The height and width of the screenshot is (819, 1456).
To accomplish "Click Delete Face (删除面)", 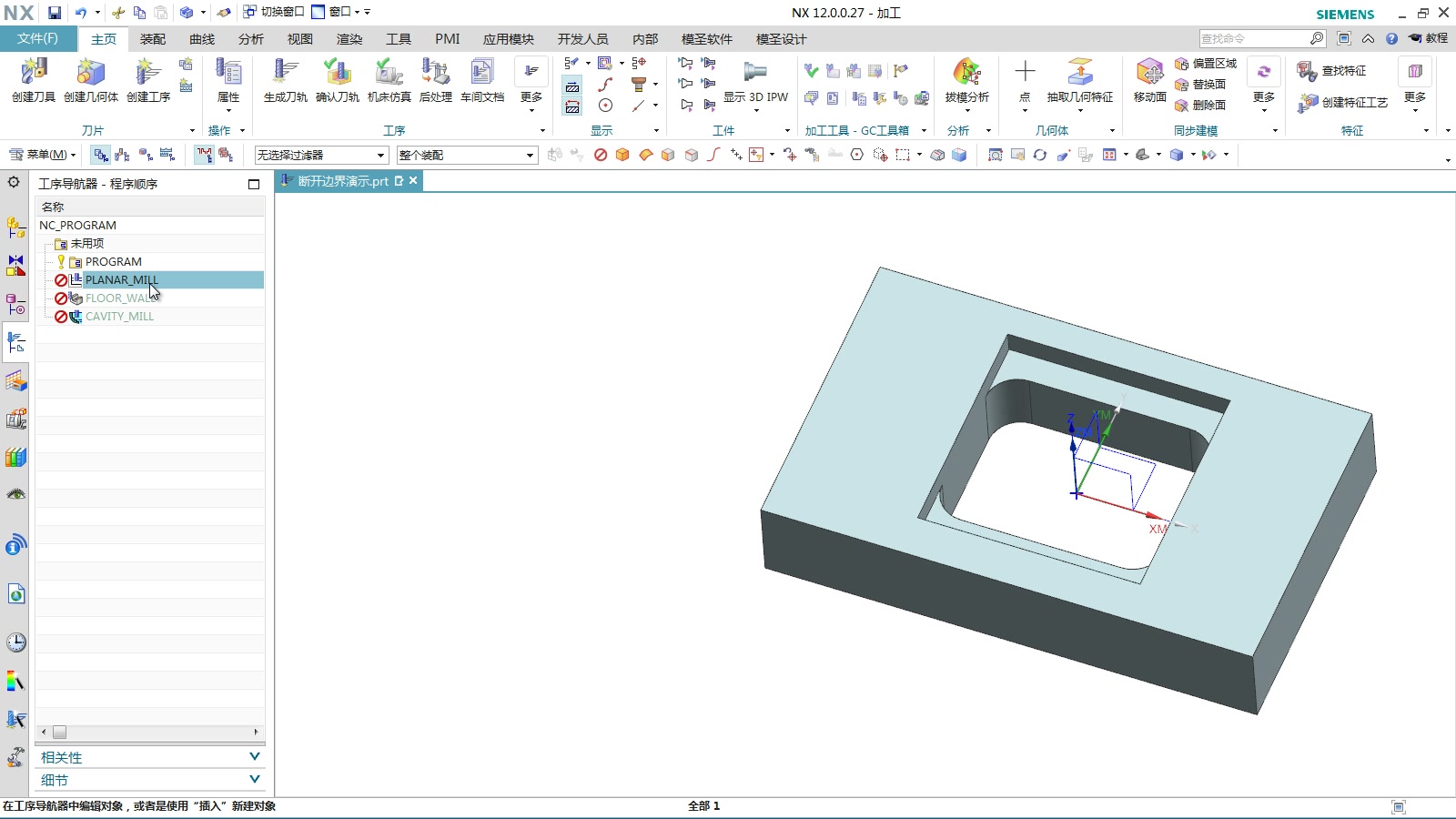I will click(x=1200, y=106).
